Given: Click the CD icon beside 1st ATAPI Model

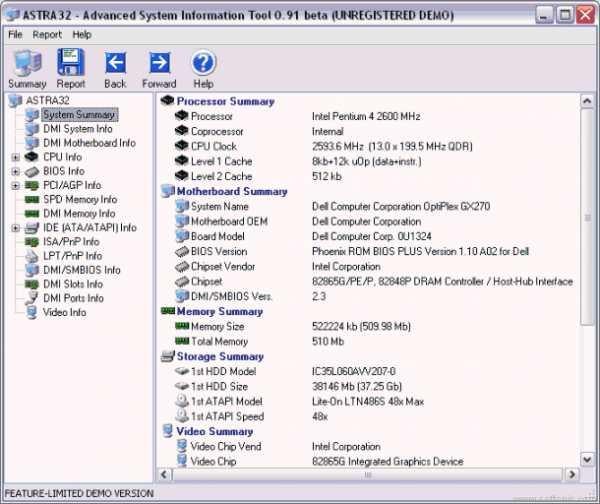Looking at the screenshot, I should point(182,401).
